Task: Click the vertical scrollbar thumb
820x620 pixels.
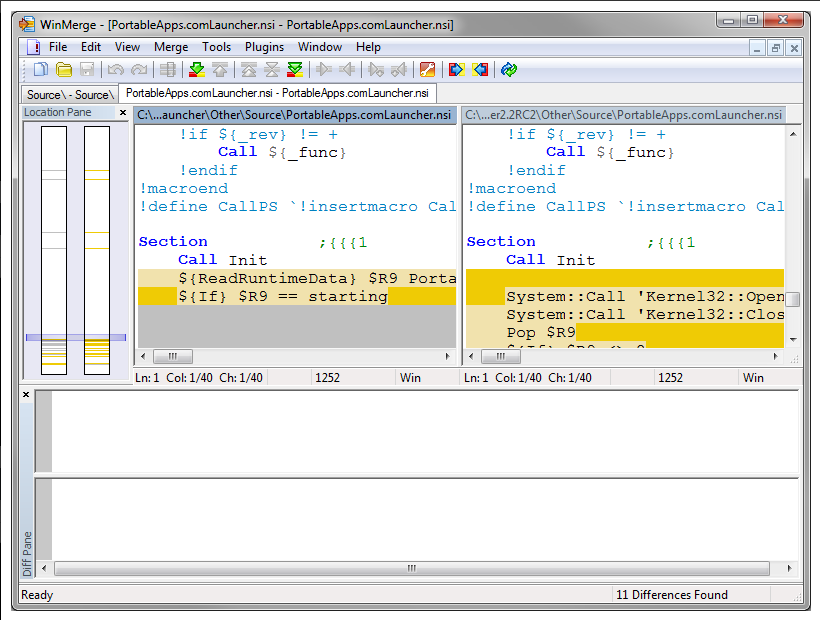Action: pos(793,300)
